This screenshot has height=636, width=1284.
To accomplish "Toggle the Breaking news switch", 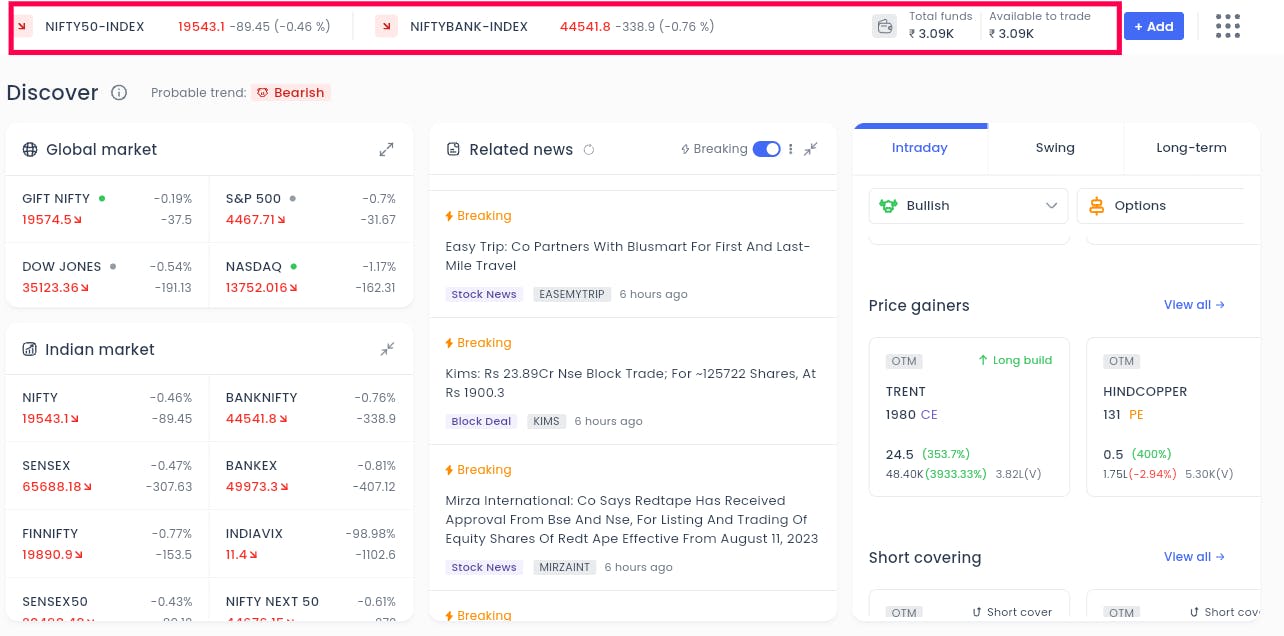I will [766, 149].
